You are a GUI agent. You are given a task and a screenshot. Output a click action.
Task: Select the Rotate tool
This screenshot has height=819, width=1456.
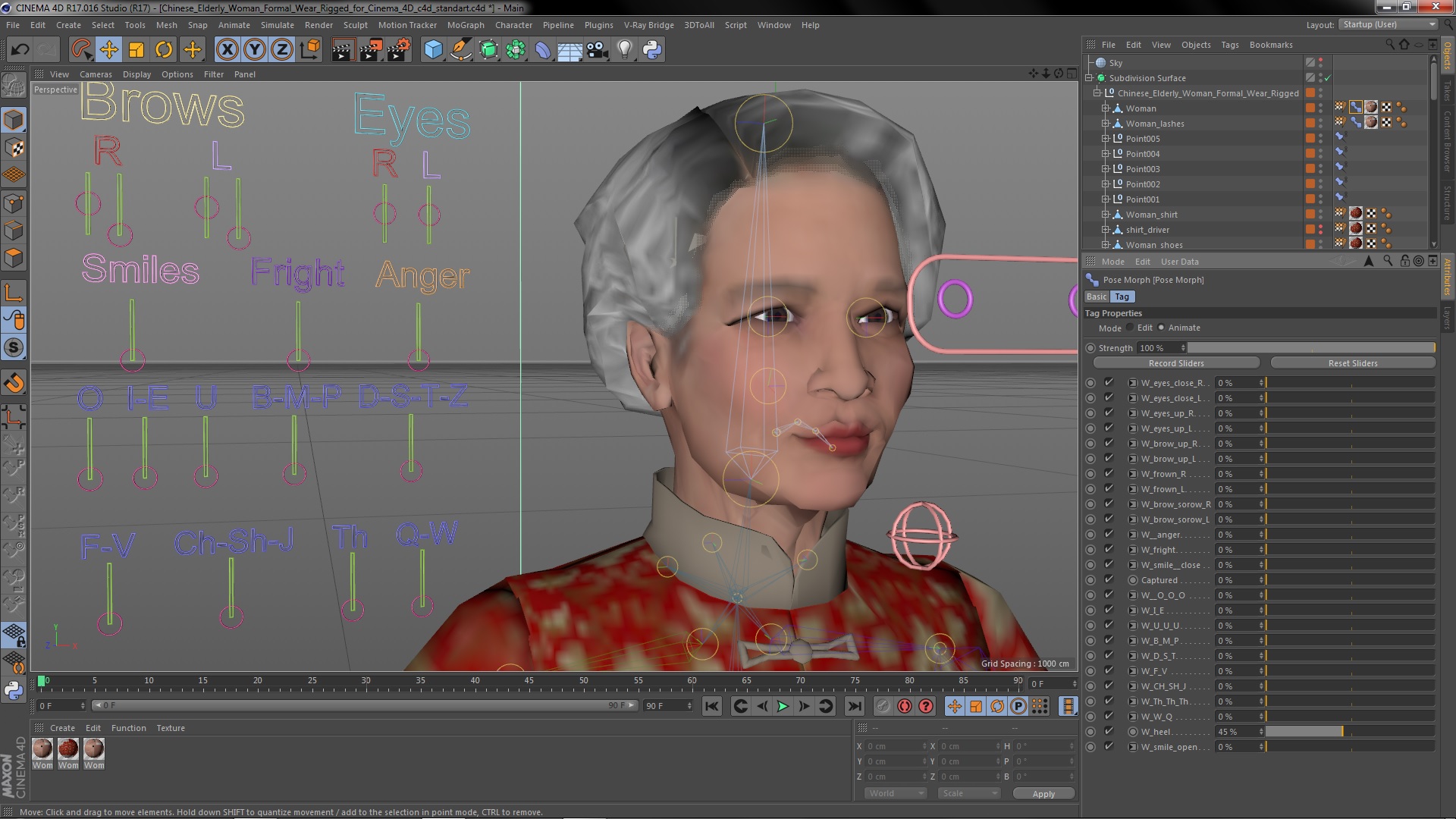tap(164, 50)
